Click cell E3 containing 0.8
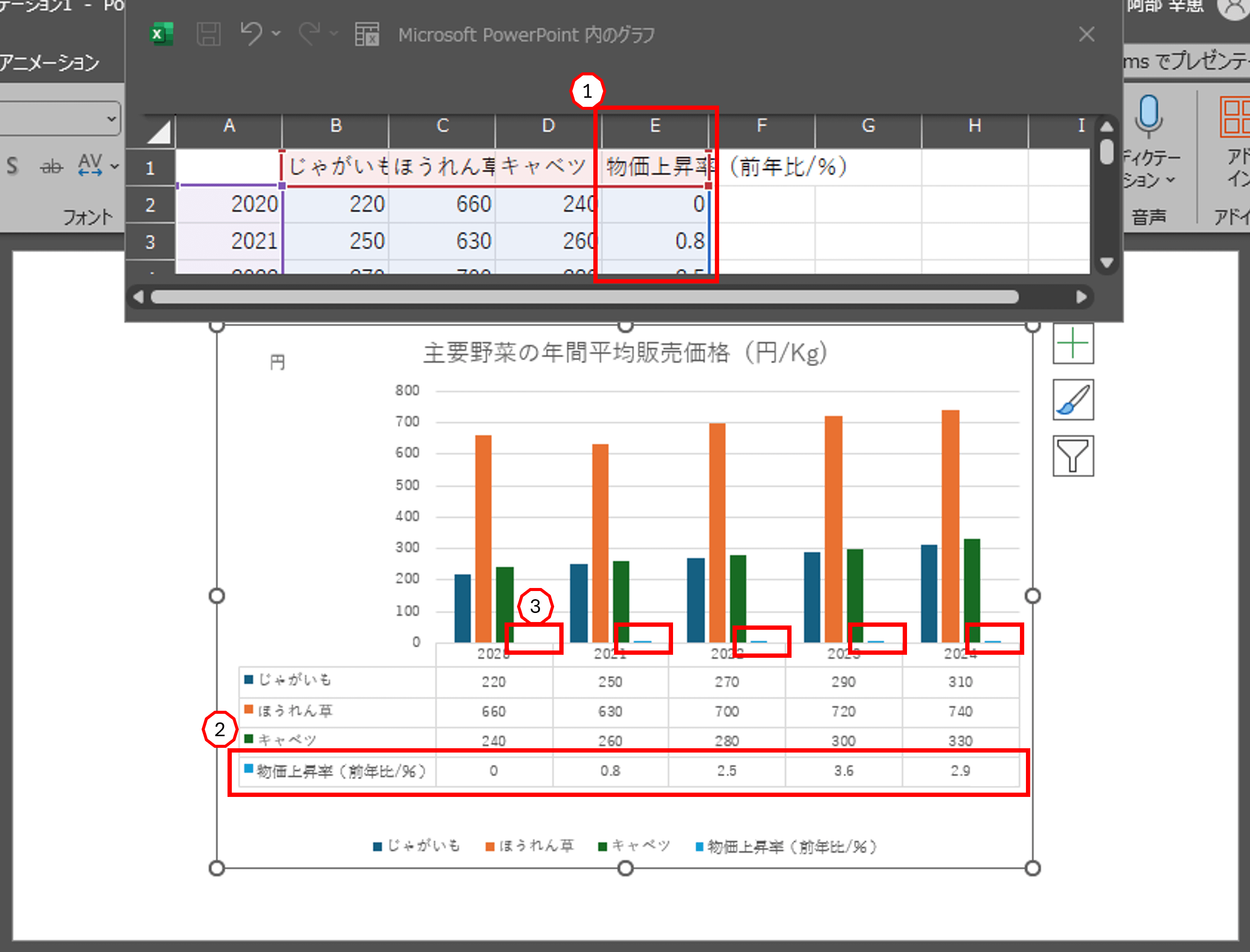 pos(655,242)
